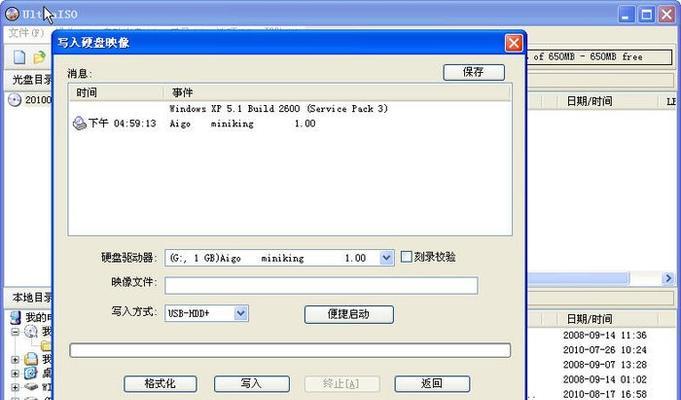Select the 光盘目录 panel label

click(x=32, y=80)
